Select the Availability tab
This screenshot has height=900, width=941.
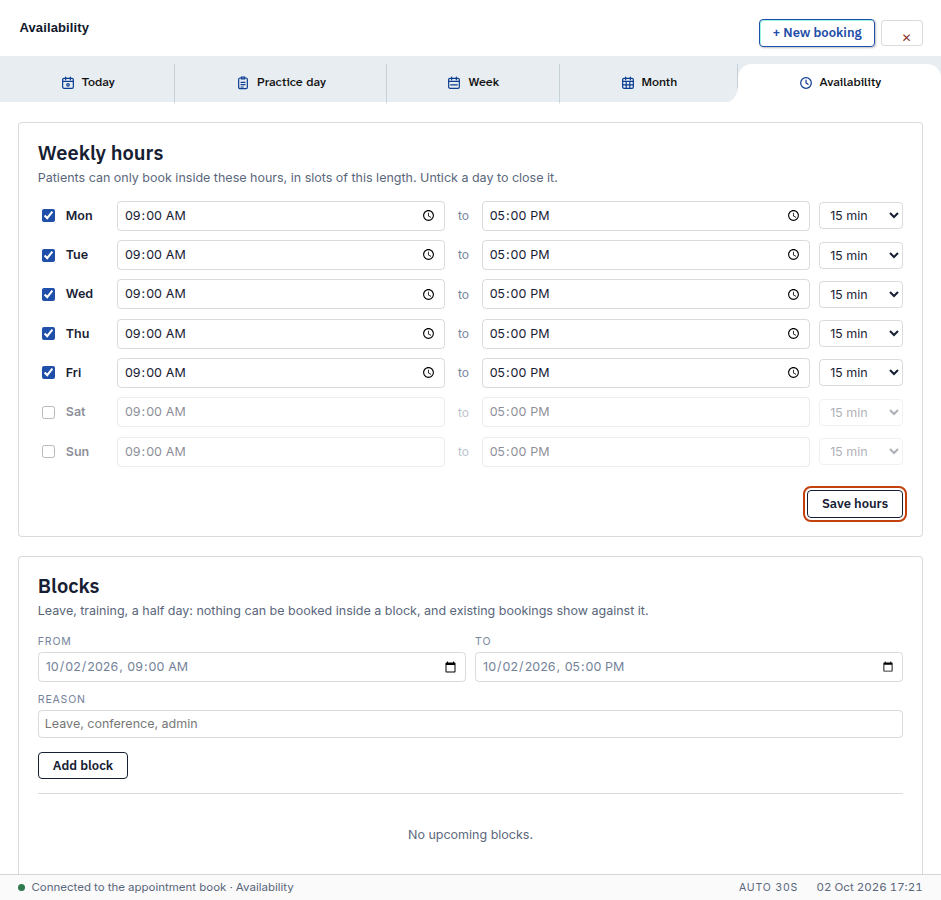(x=840, y=83)
